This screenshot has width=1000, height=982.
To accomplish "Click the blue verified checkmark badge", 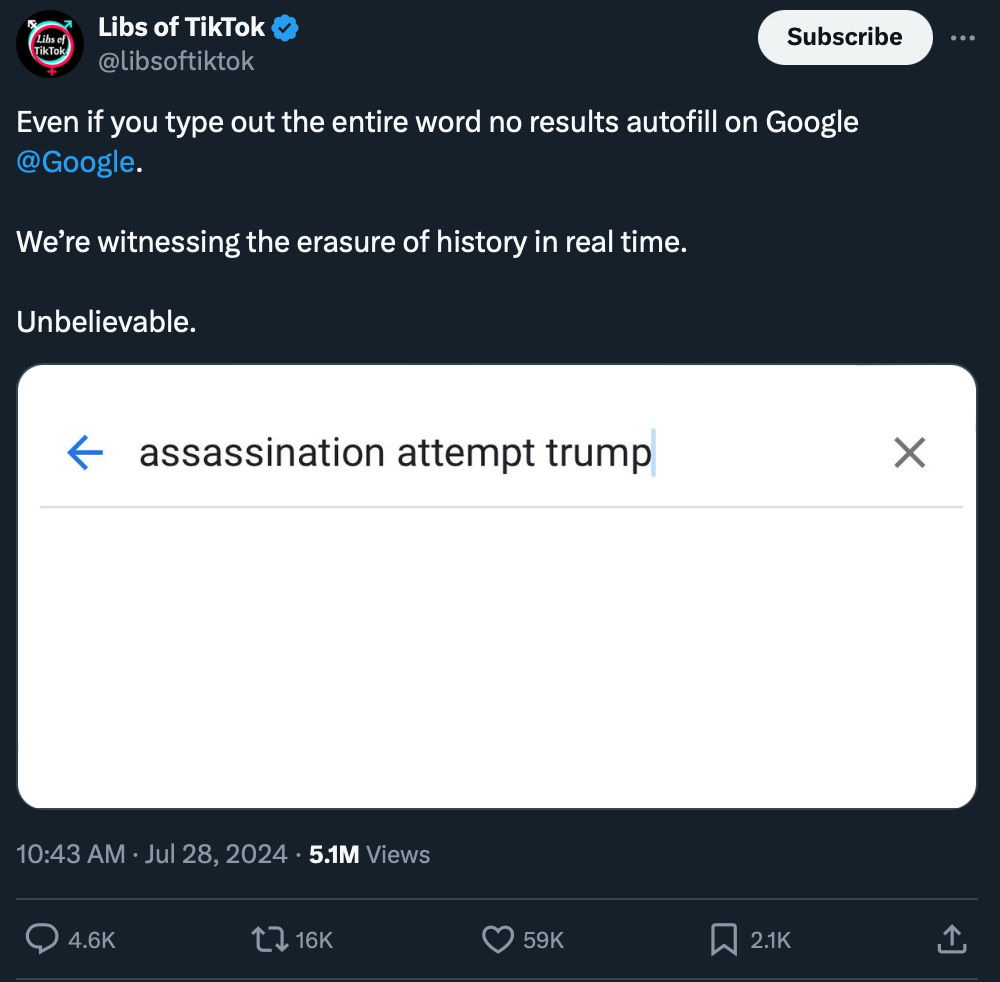I will click(286, 29).
